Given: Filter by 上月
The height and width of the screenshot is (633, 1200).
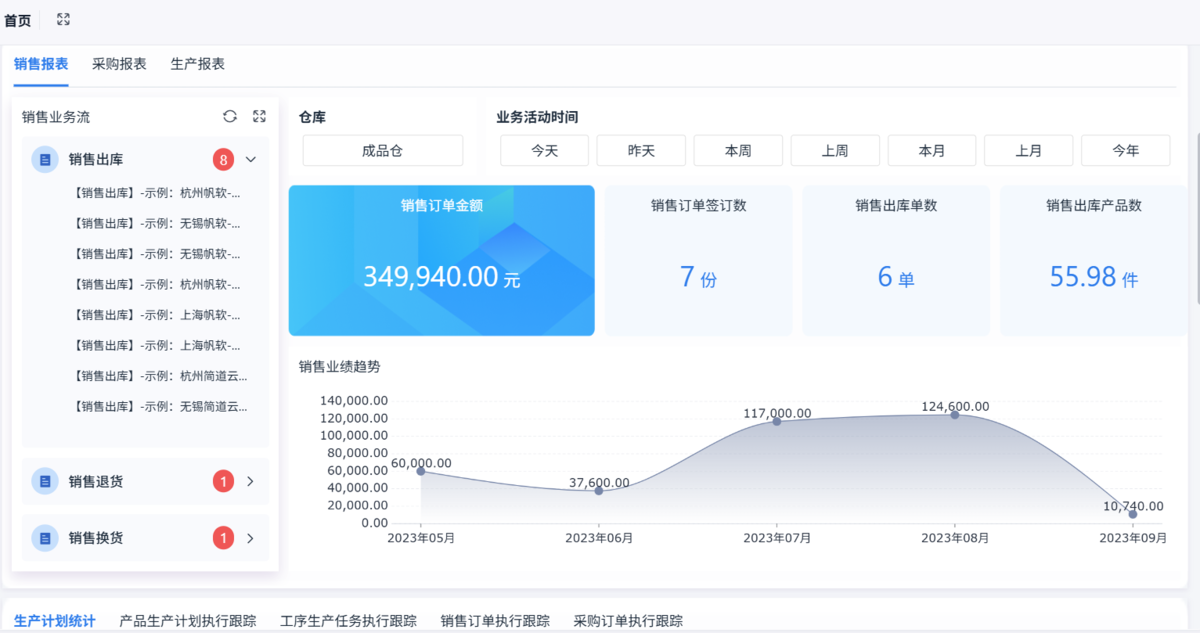Looking at the screenshot, I should 1028,151.
